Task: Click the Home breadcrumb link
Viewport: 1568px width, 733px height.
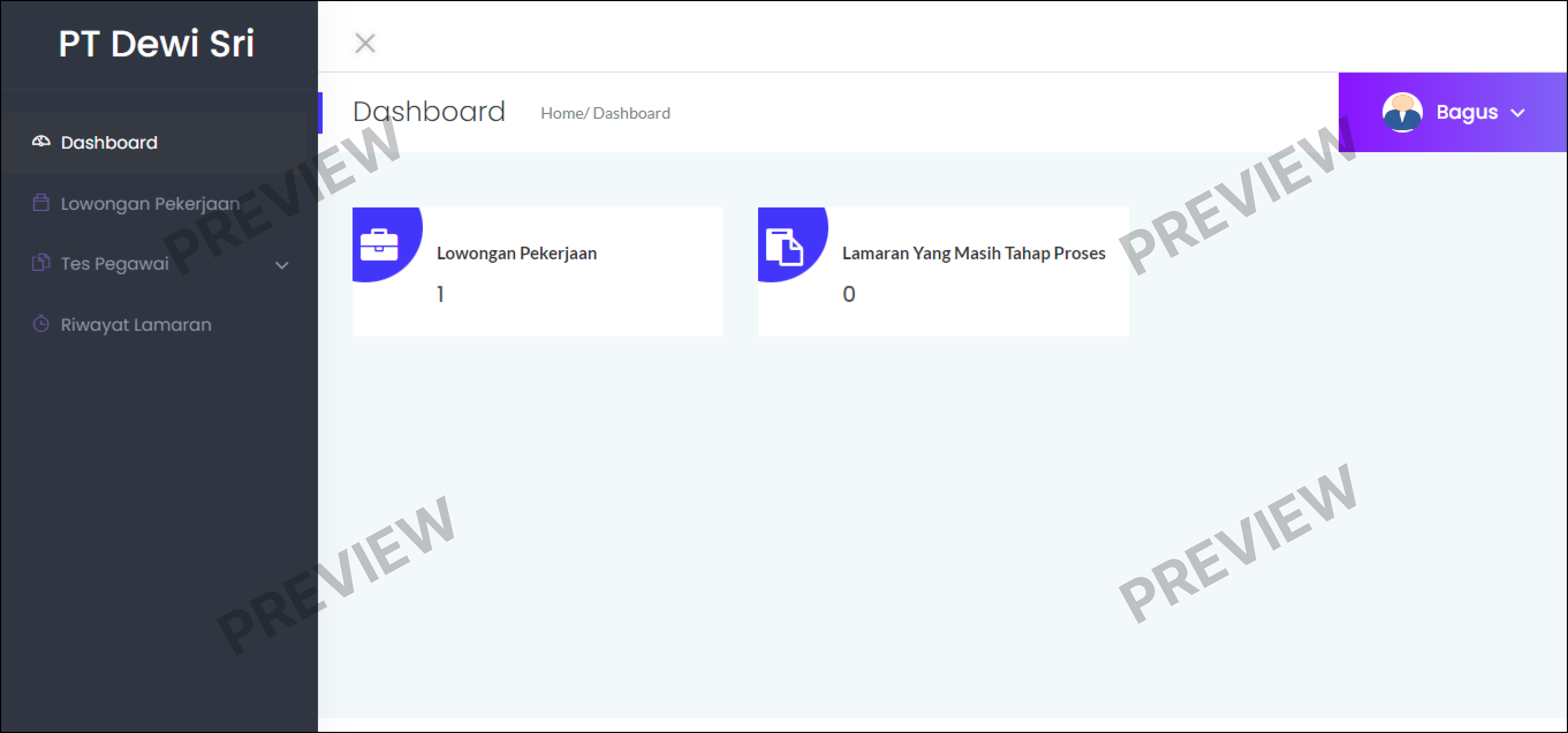Action: (562, 113)
